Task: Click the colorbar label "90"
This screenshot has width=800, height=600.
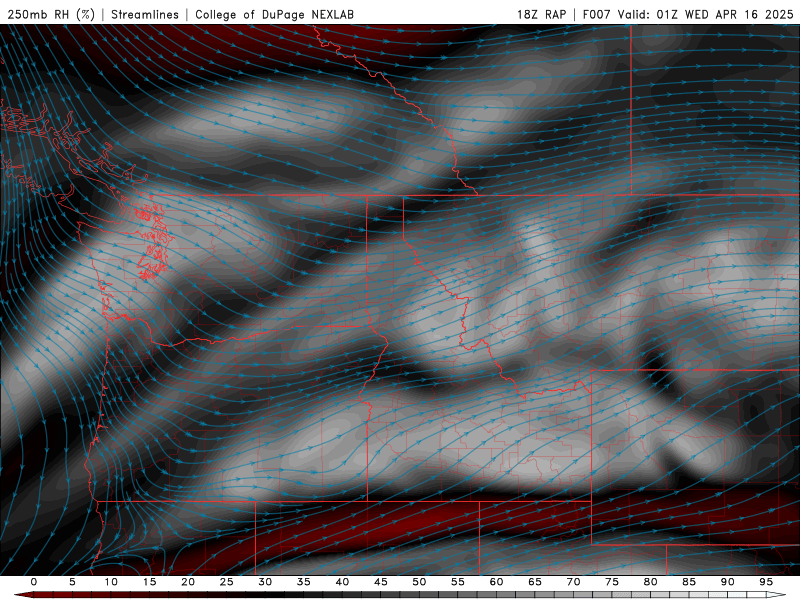Action: pos(727,582)
